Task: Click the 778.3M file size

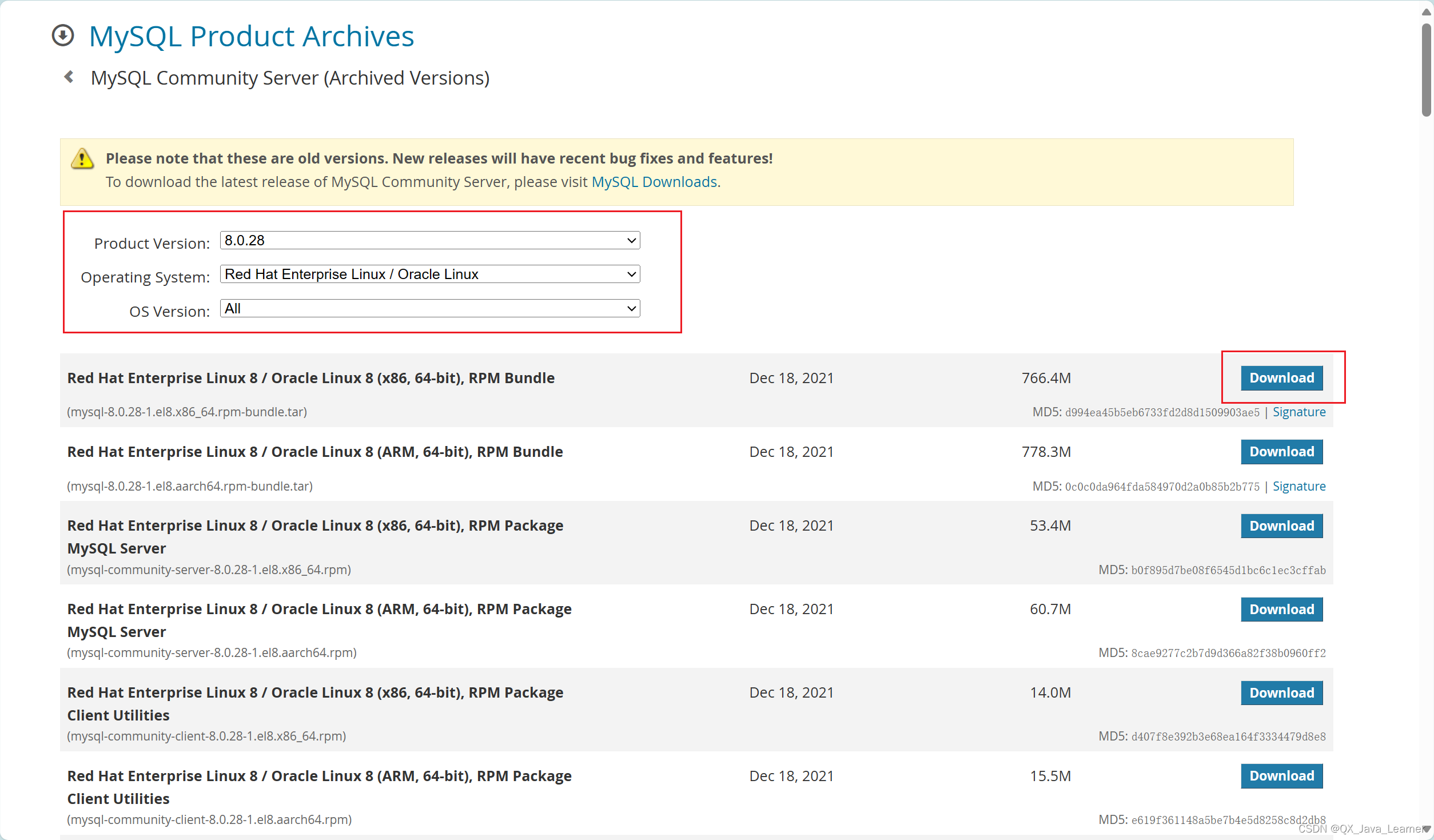Action: coord(1046,452)
